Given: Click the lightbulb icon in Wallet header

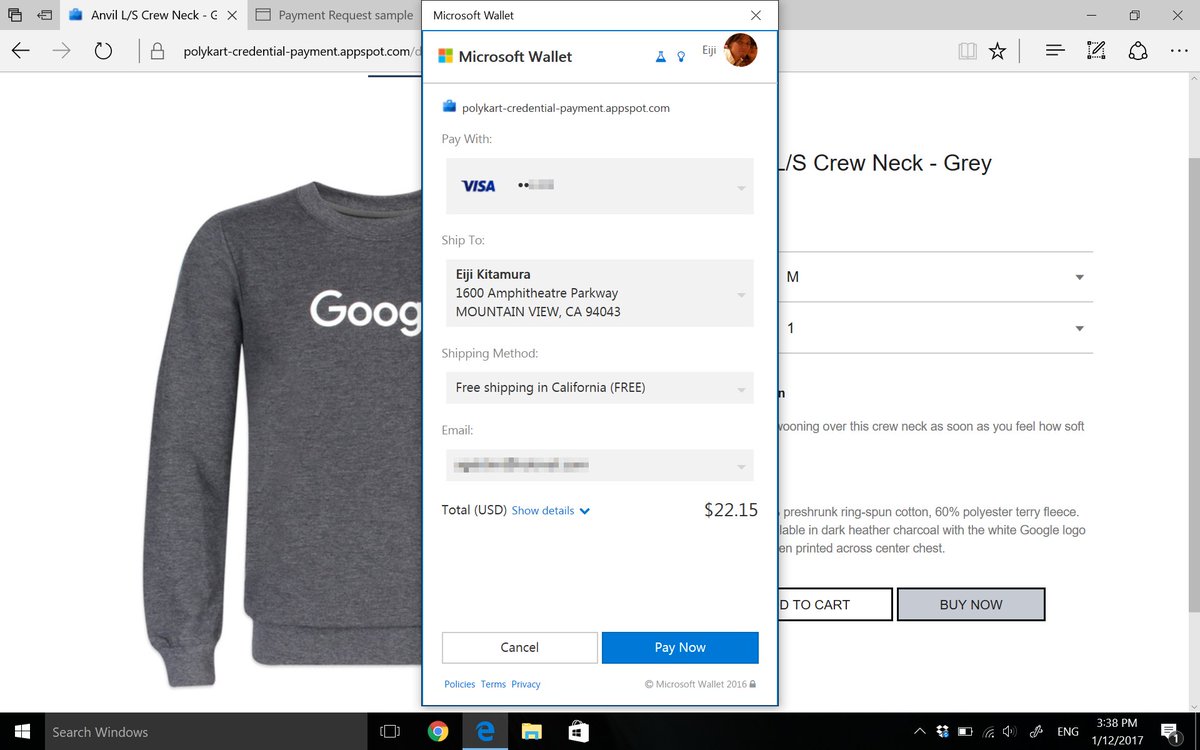Looking at the screenshot, I should [681, 57].
